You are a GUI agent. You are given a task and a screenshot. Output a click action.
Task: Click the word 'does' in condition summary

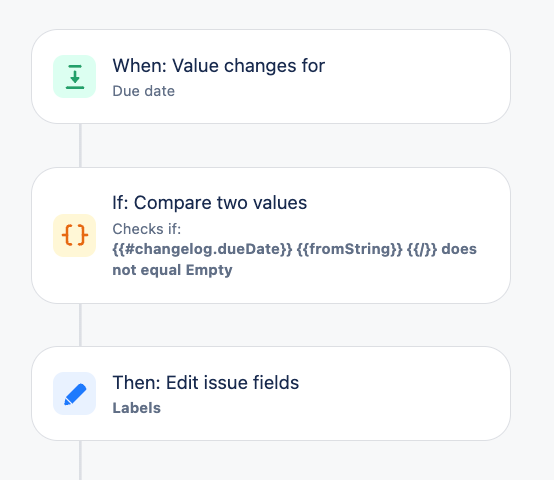pos(459,249)
